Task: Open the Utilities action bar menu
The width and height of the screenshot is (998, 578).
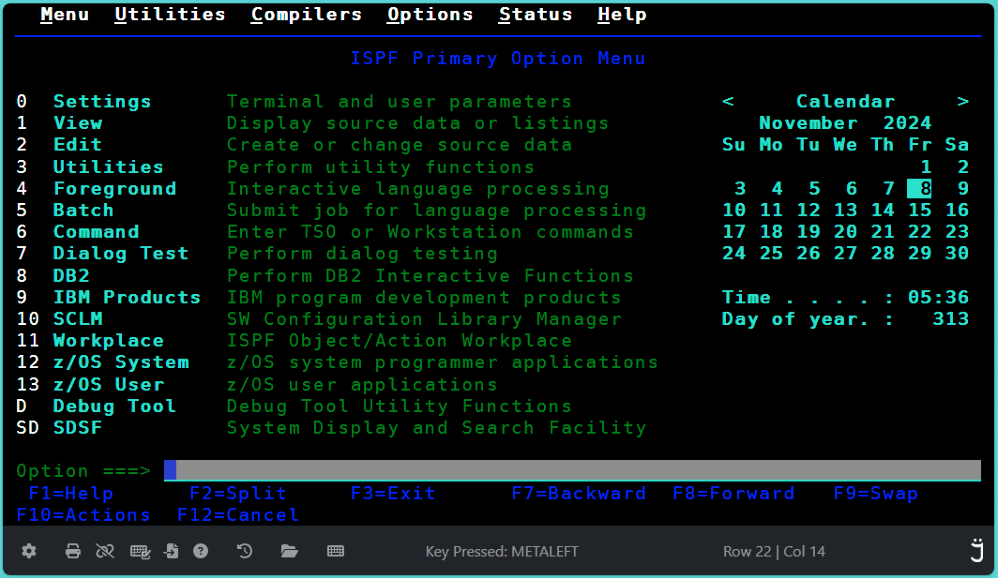Action: pyautogui.click(x=170, y=15)
